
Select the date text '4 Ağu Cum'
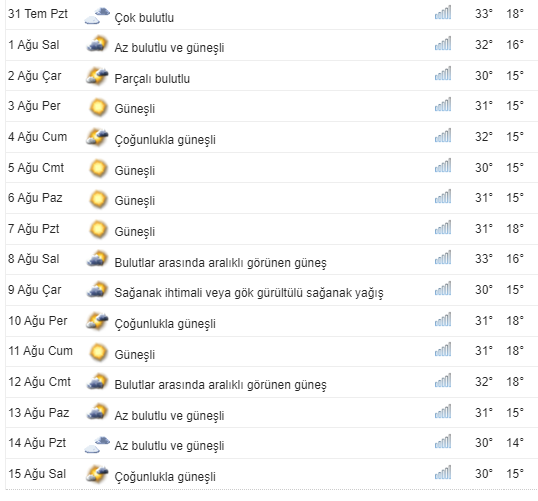(37, 137)
